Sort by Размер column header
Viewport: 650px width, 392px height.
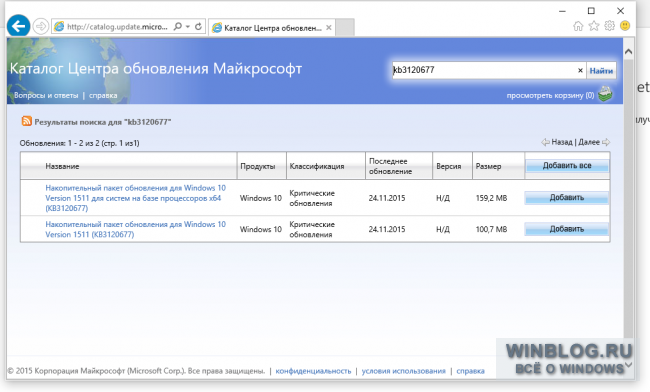488,166
